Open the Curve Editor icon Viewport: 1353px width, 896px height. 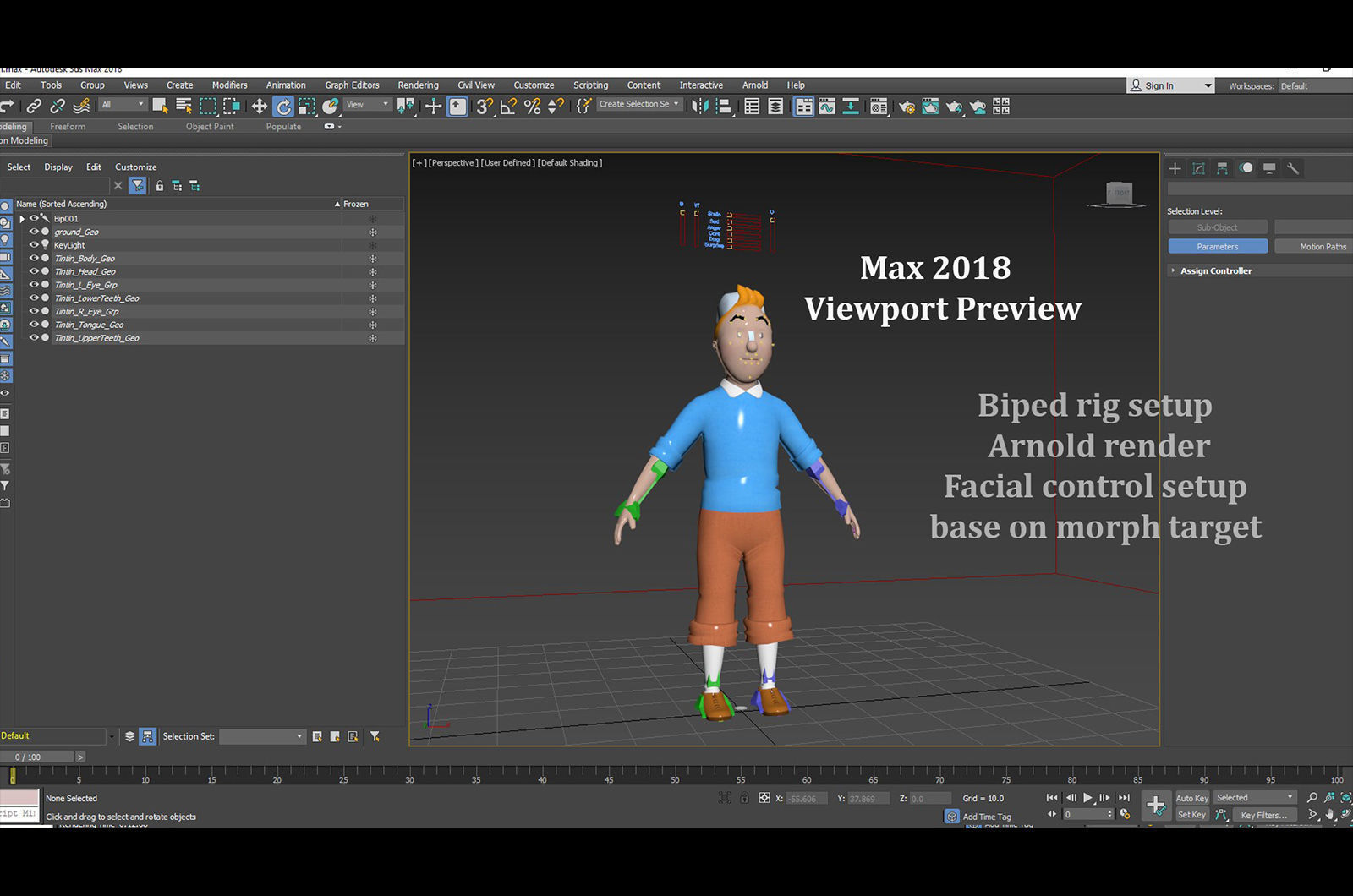(x=827, y=106)
